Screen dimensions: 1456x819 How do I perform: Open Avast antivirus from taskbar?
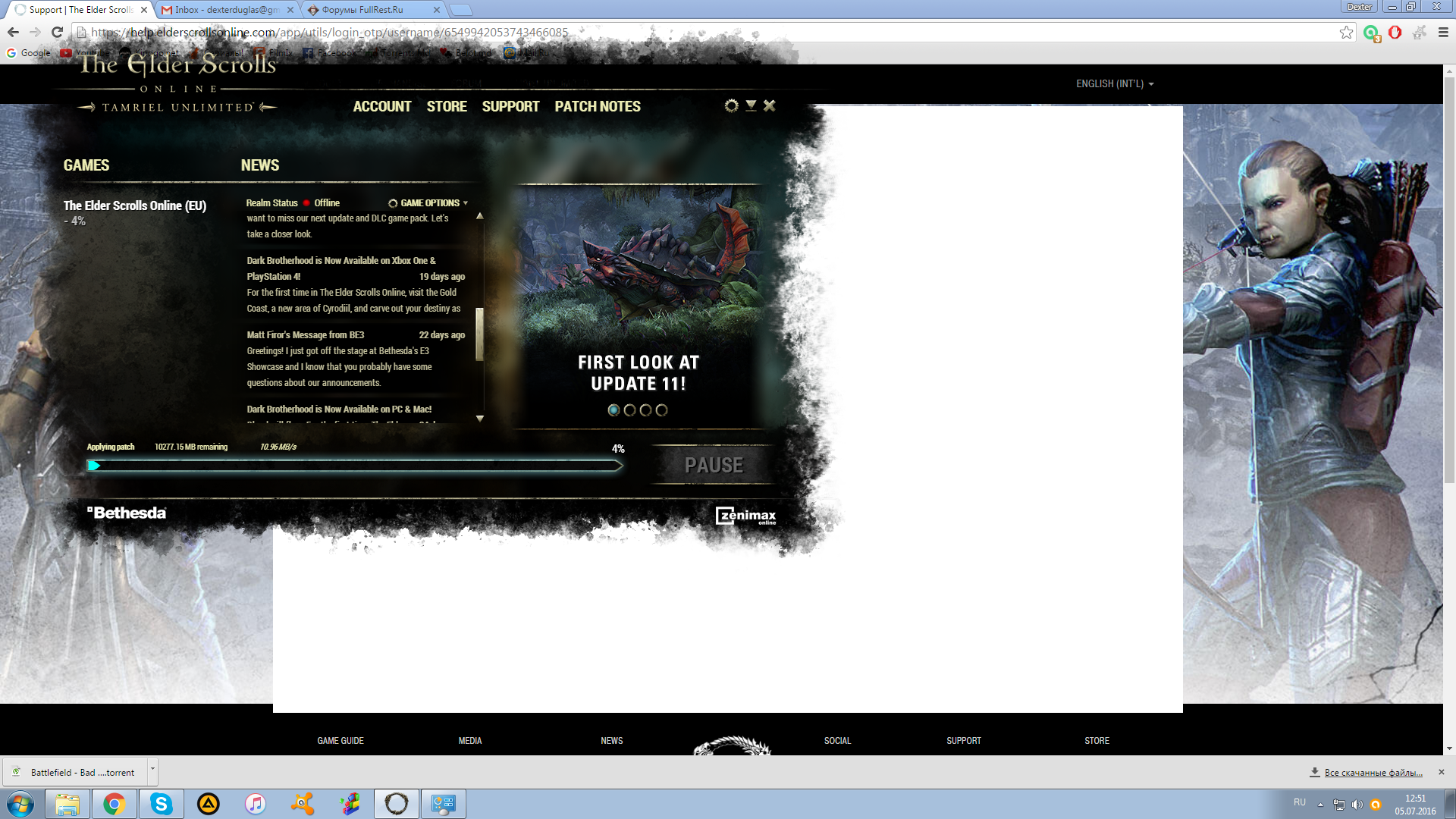pos(303,804)
